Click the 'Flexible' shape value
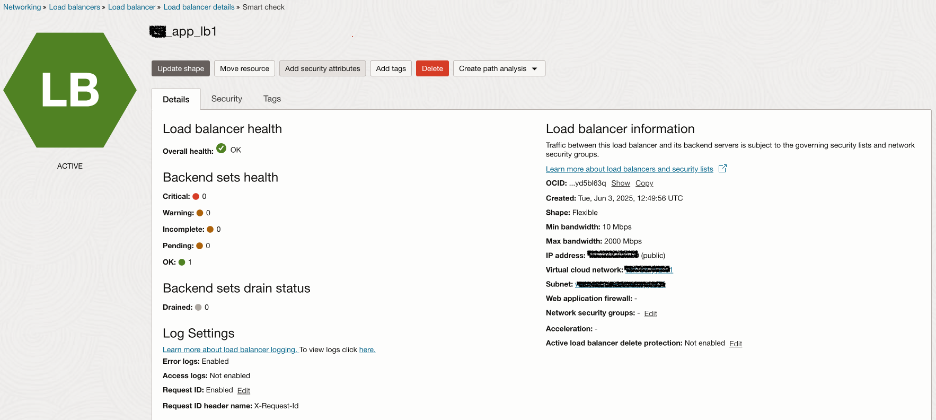936x420 pixels. point(585,212)
